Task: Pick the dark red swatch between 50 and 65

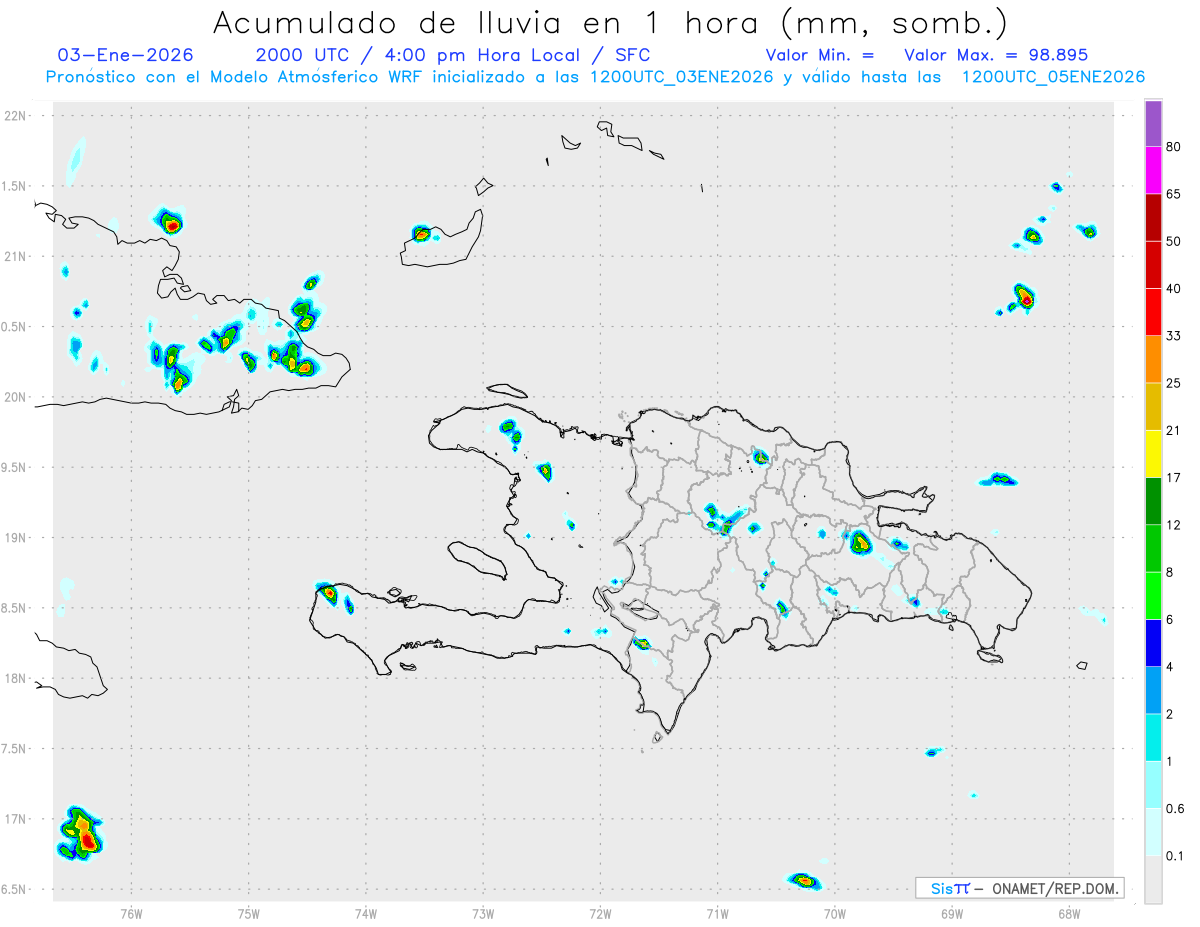Action: tap(1153, 218)
